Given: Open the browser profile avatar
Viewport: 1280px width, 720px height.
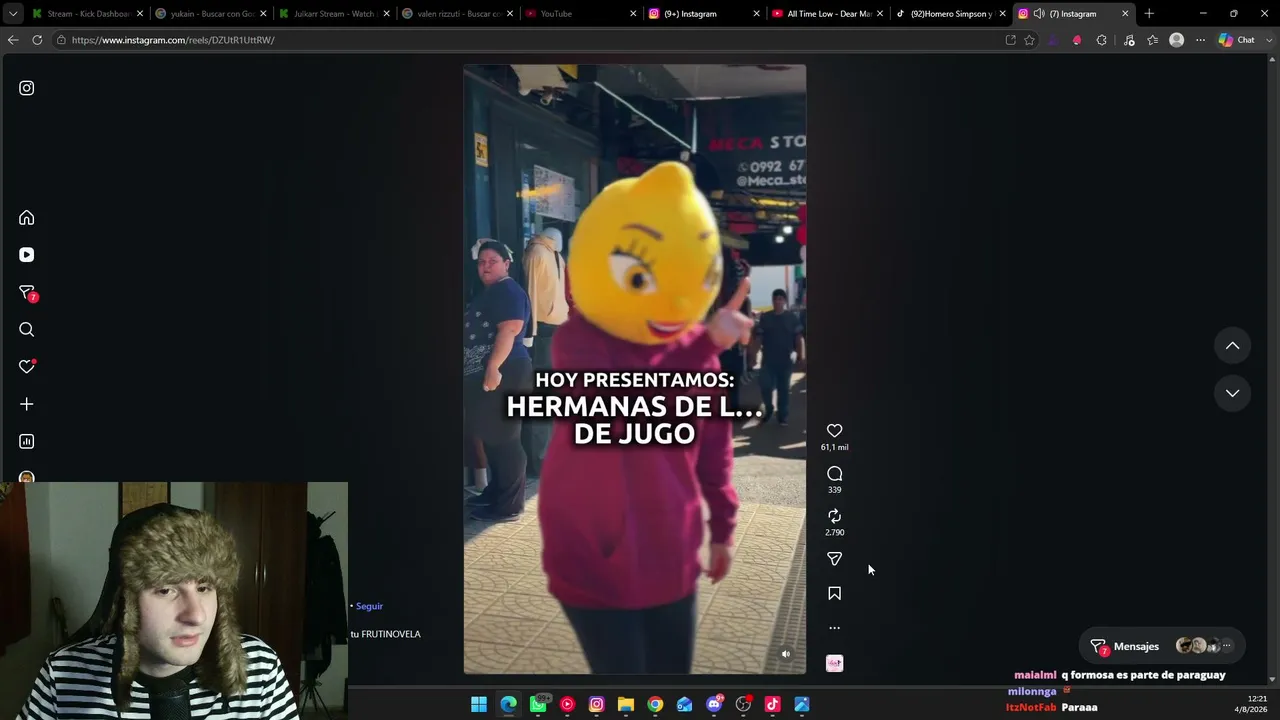Looking at the screenshot, I should 1177,40.
